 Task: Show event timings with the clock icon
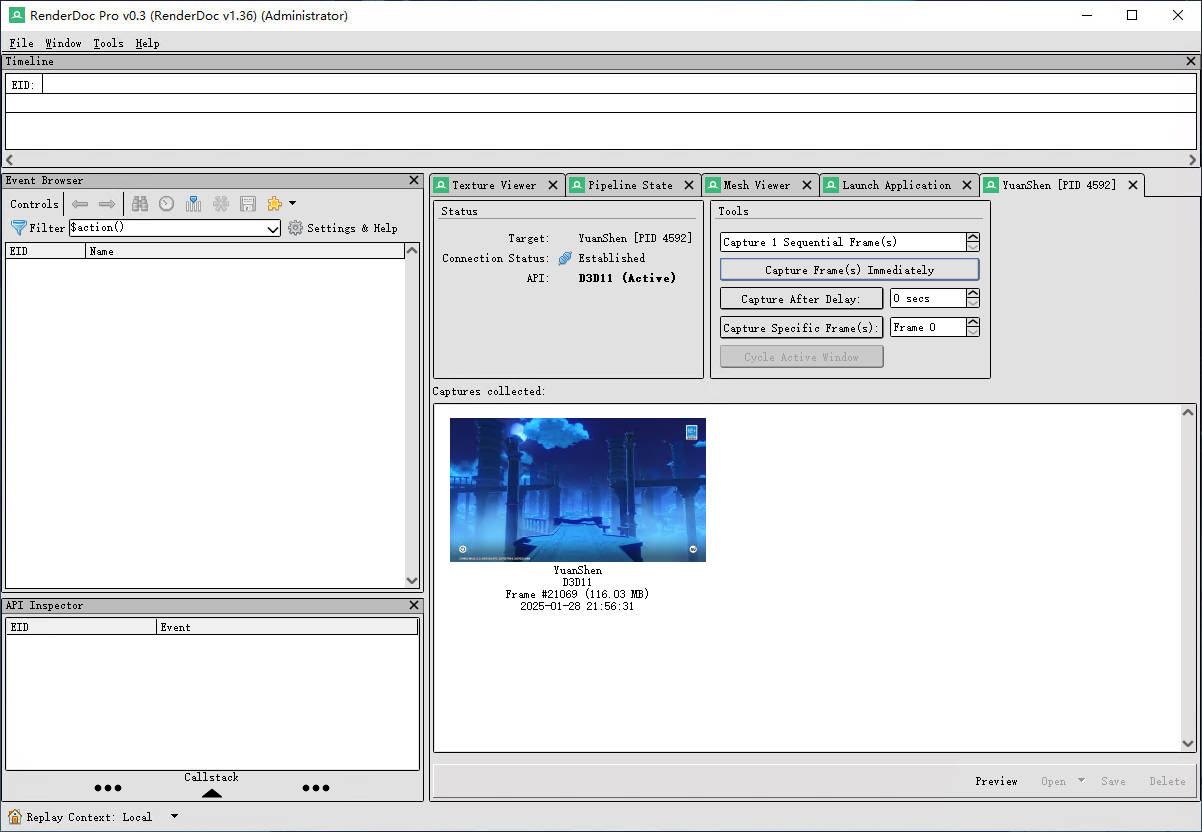click(166, 203)
